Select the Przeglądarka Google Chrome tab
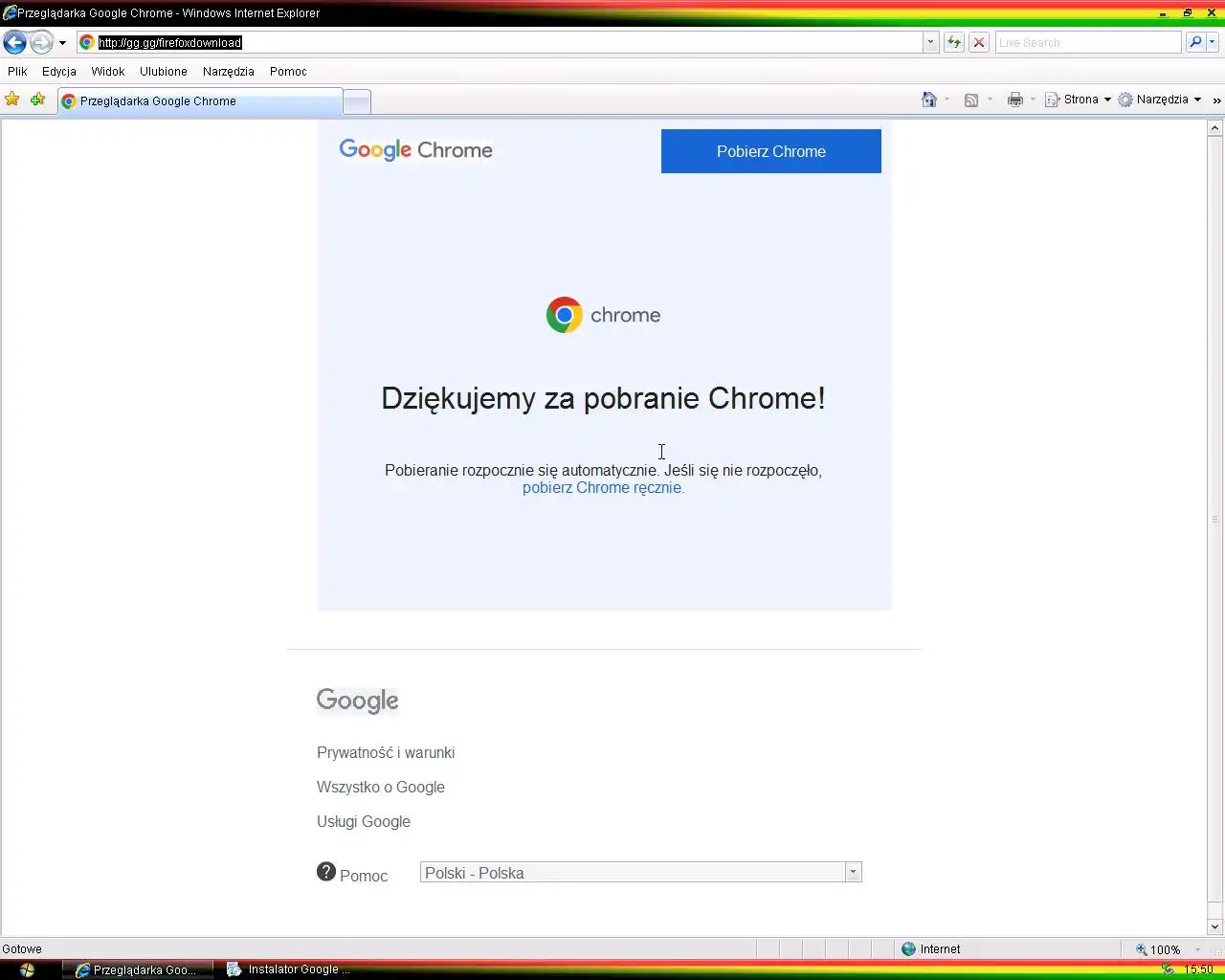 pyautogui.click(x=199, y=100)
